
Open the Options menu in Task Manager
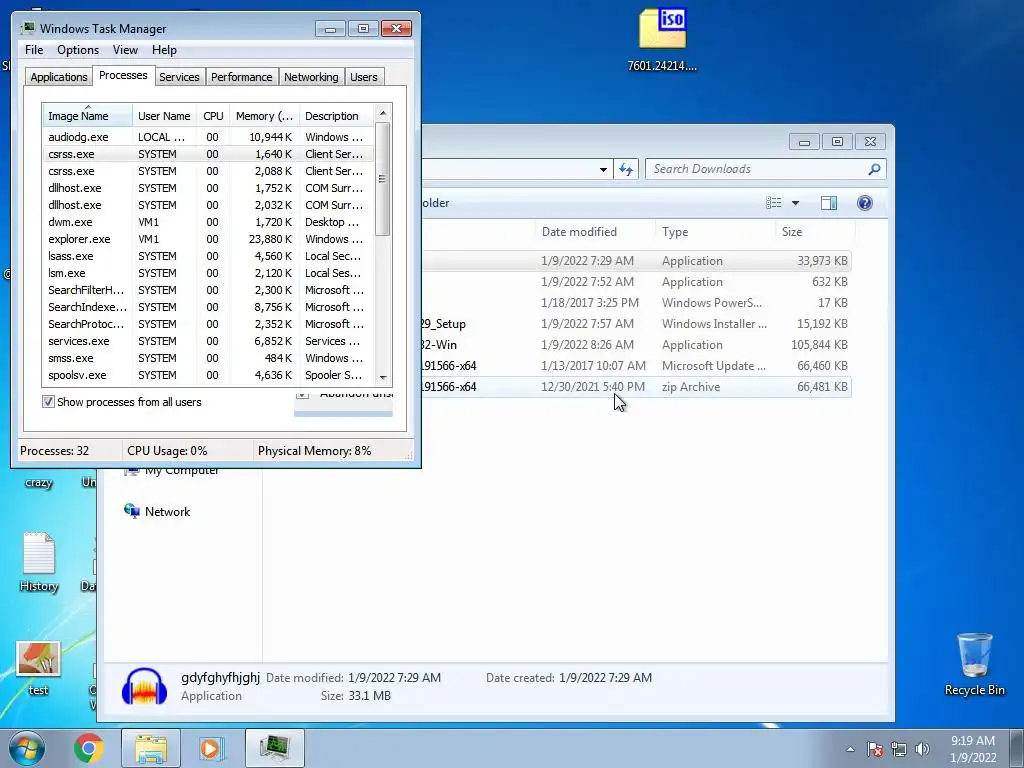[x=78, y=50]
